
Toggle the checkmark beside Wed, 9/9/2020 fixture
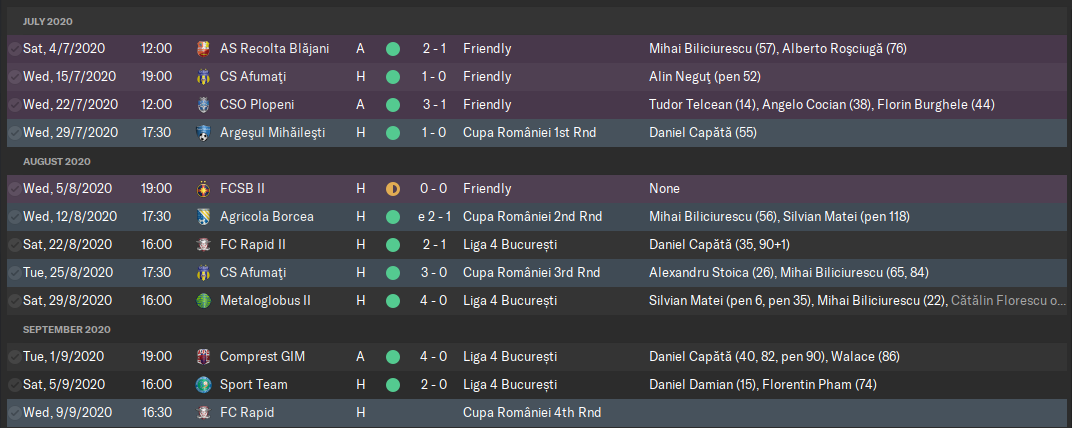pyautogui.click(x=14, y=413)
